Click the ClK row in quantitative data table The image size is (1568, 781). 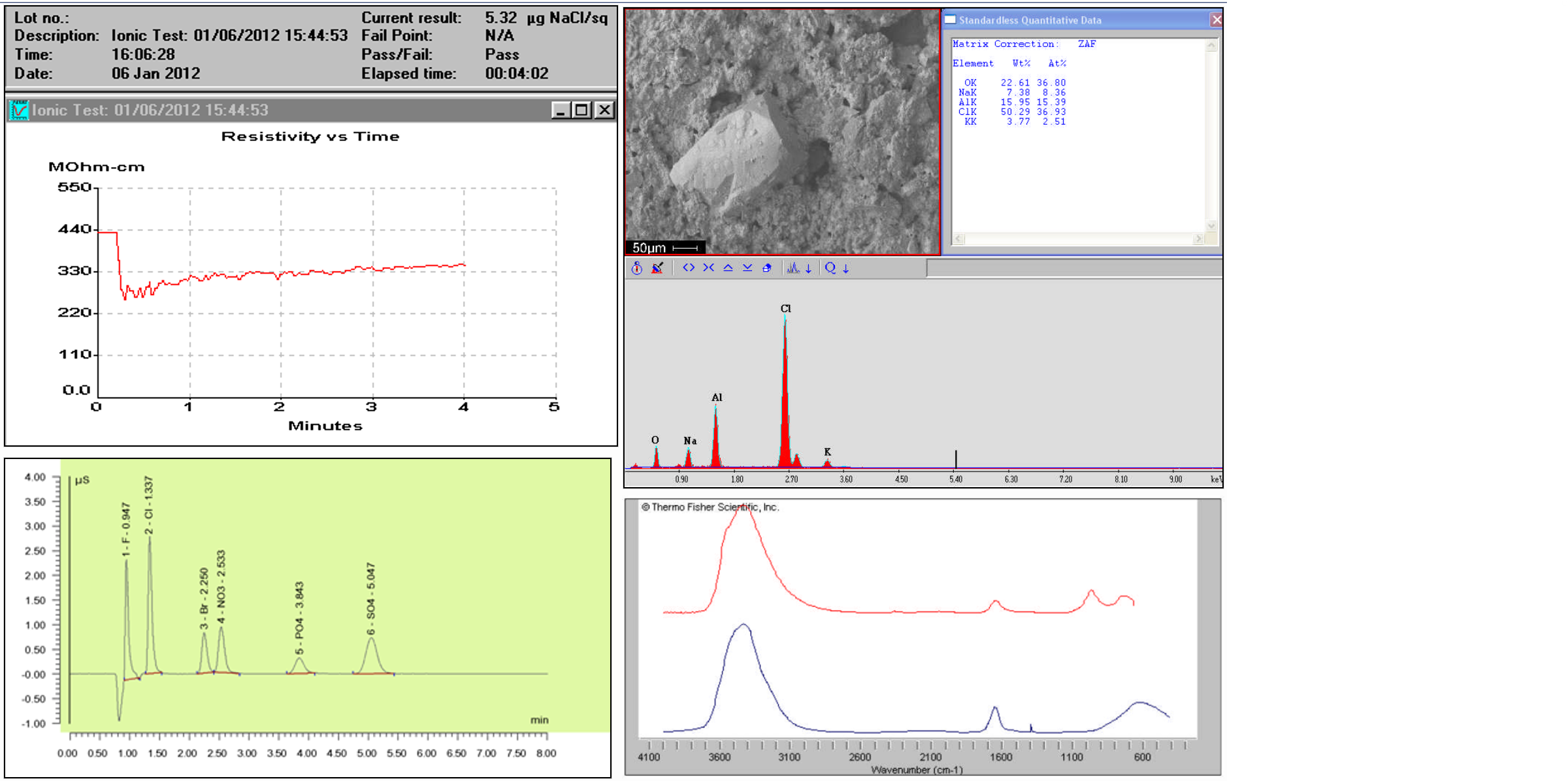[1011, 112]
